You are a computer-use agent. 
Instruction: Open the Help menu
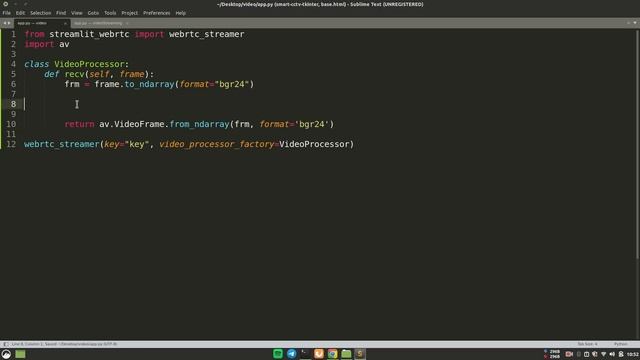click(180, 13)
